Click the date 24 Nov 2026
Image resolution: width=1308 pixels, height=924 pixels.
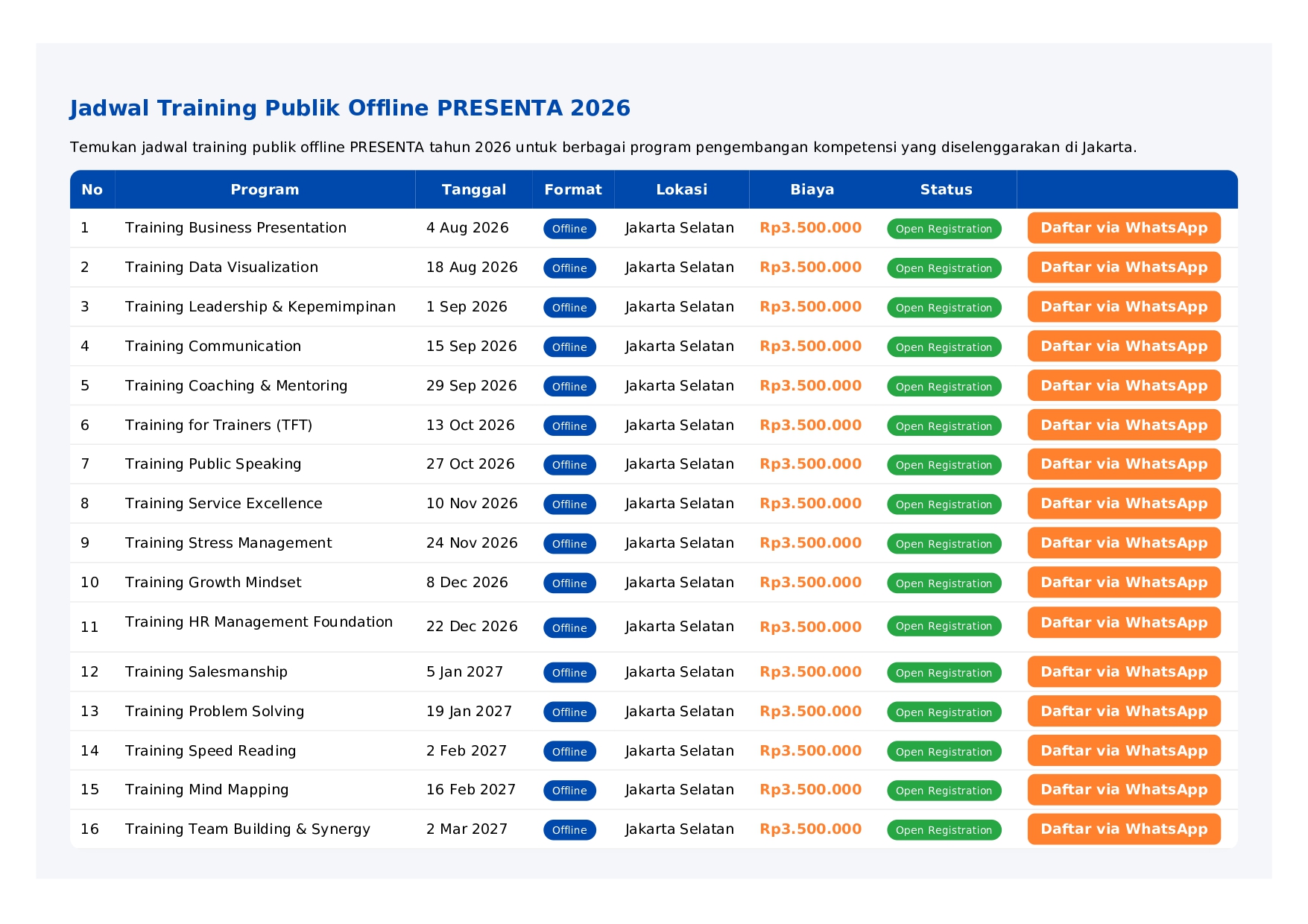(x=472, y=543)
